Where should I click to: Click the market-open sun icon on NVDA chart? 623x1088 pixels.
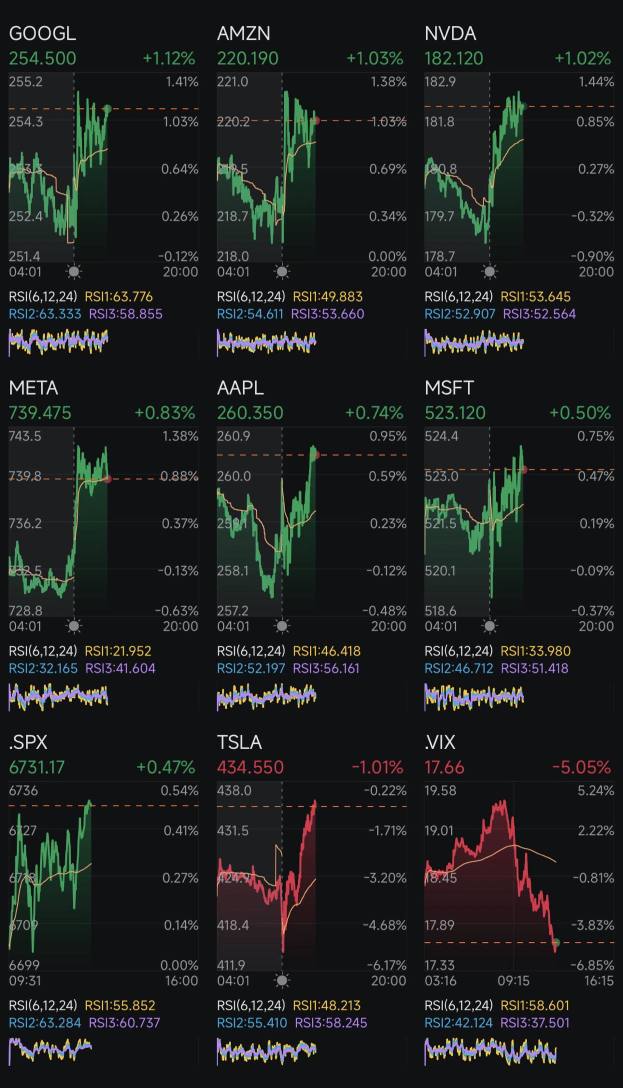pyautogui.click(x=489, y=271)
